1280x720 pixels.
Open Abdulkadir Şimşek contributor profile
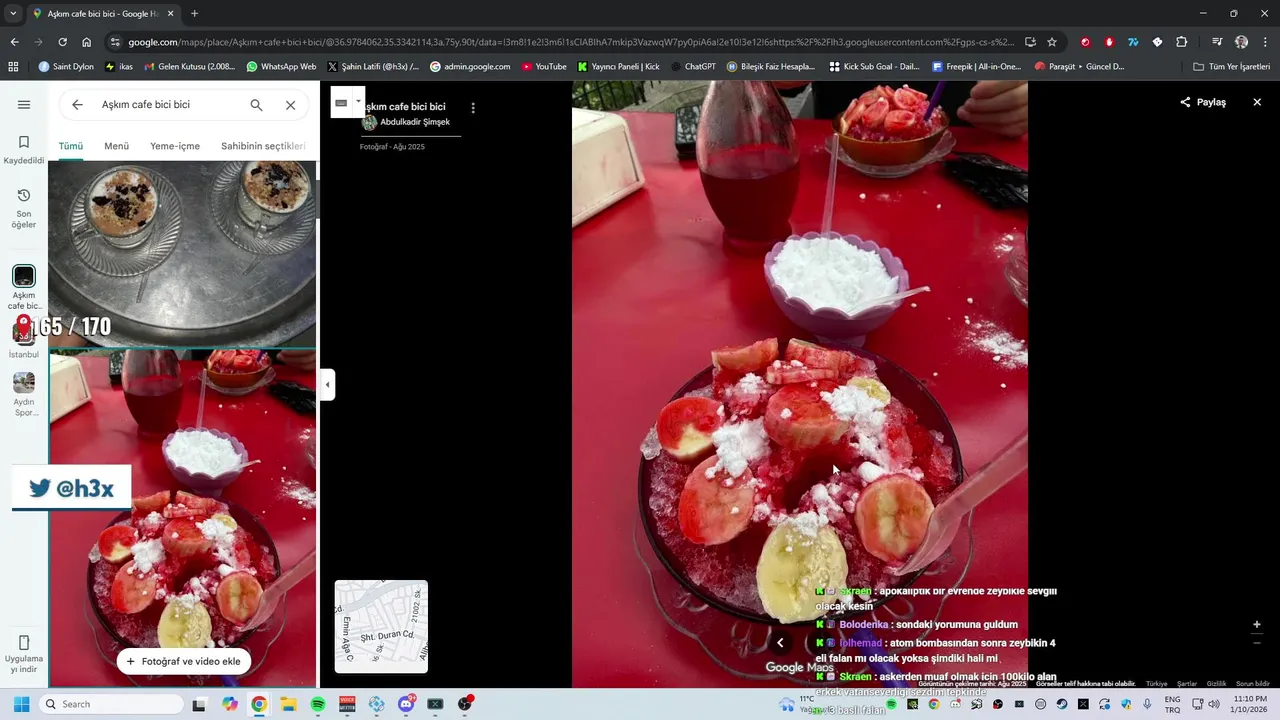tap(414, 122)
